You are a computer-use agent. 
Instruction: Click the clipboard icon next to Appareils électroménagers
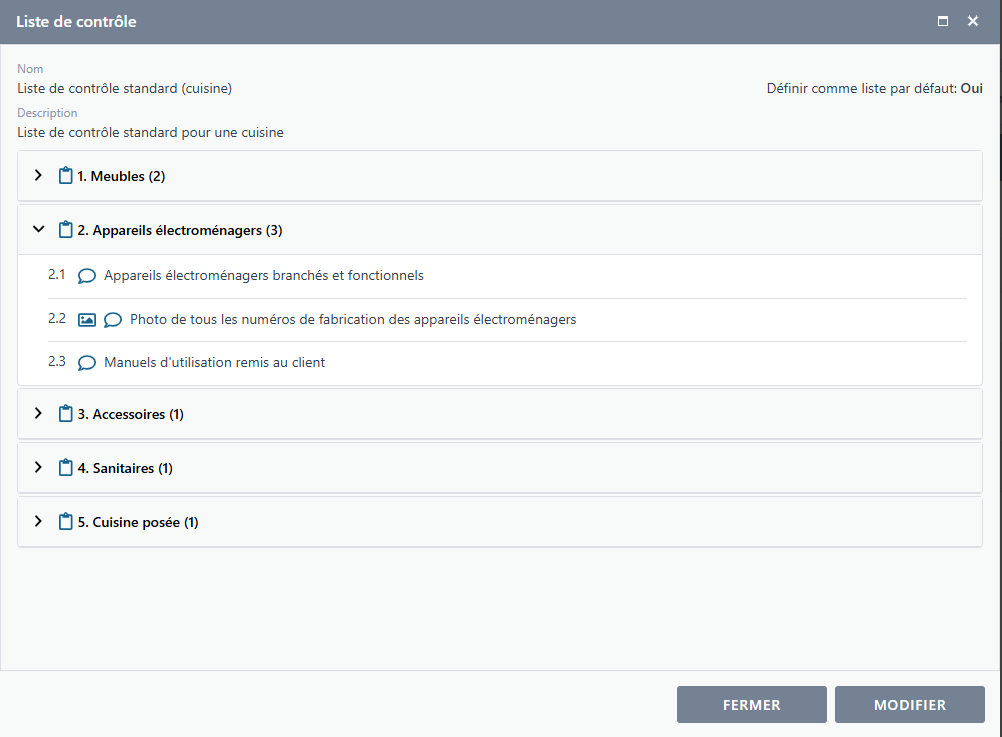pos(66,230)
